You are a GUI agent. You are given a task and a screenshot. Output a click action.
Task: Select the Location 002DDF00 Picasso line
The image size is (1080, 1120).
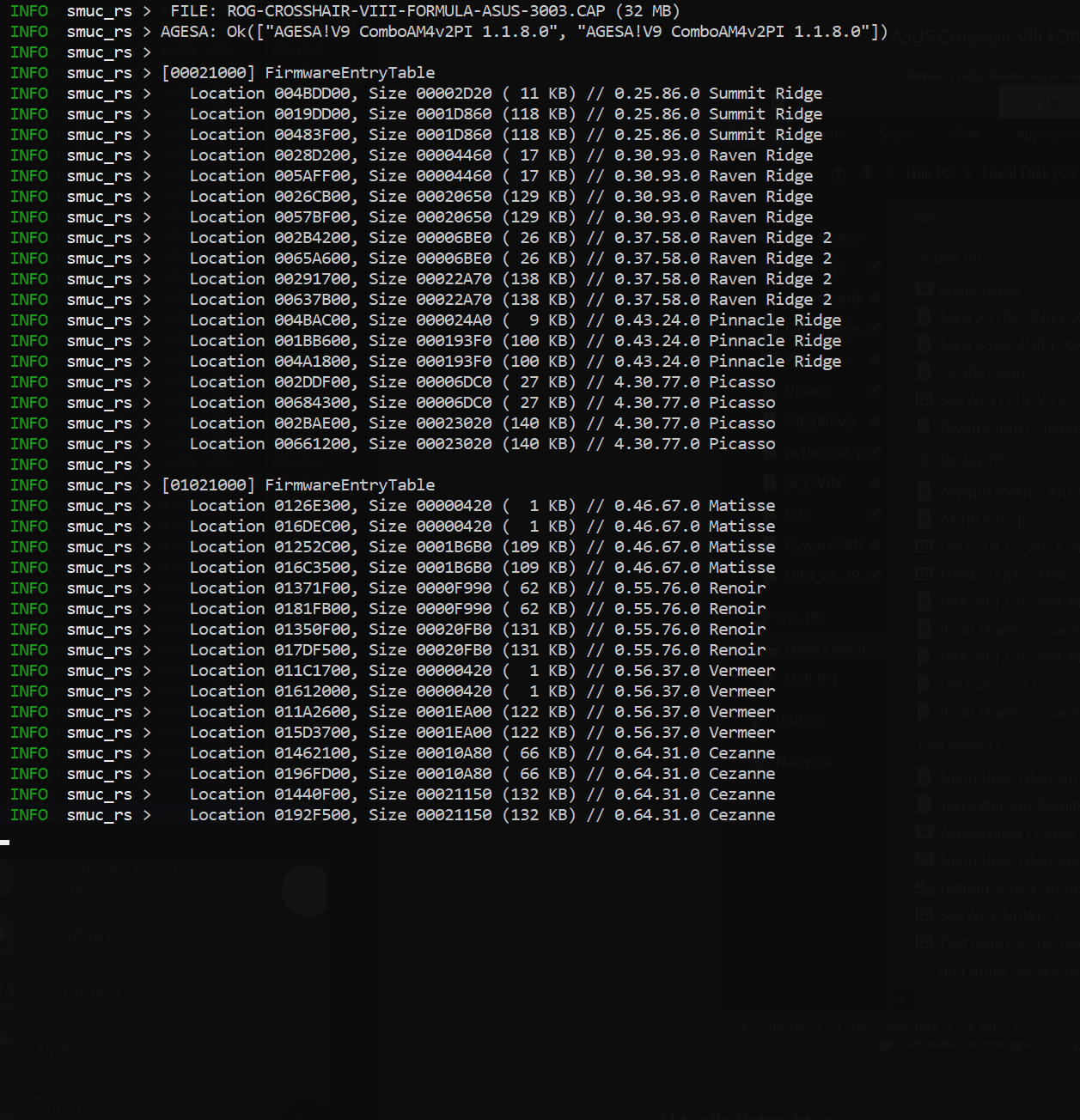coord(393,382)
